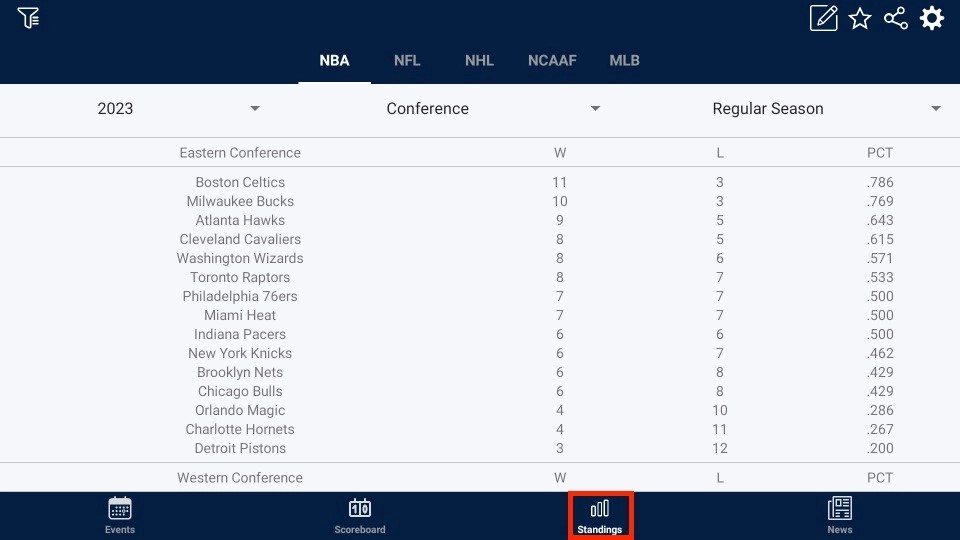Click the Western Conference header

[240, 478]
